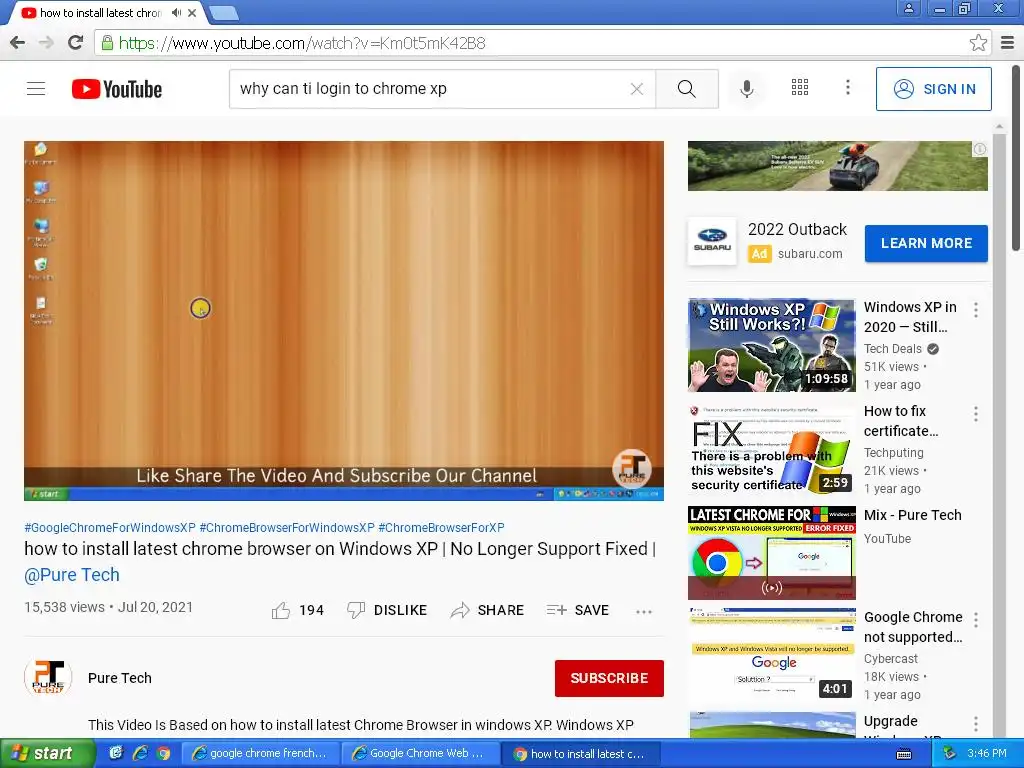1024x768 pixels.
Task: Open the YouTube guide menu icon
Action: [x=36, y=88]
